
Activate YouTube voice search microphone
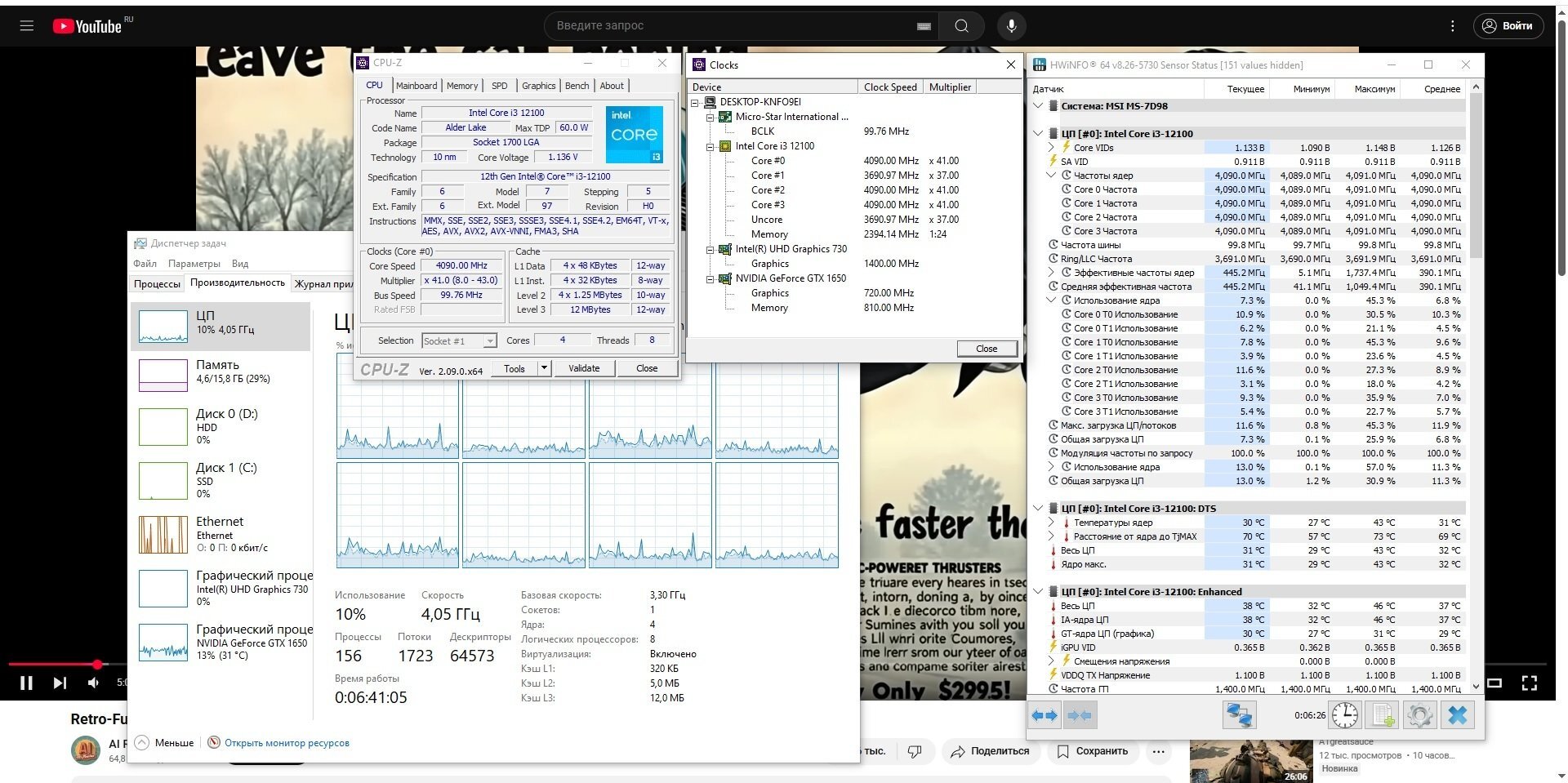(x=1012, y=26)
